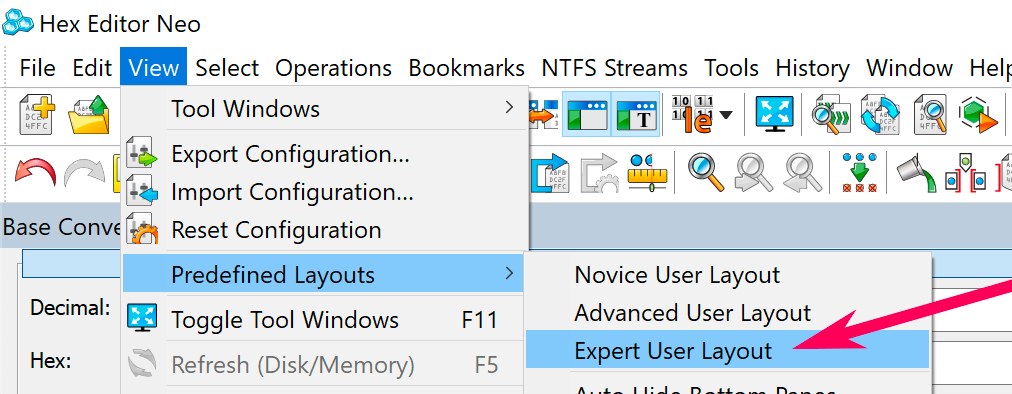Choose Export Configuration... menu entry
Viewport: 1012px width, 394px height.
[324, 154]
